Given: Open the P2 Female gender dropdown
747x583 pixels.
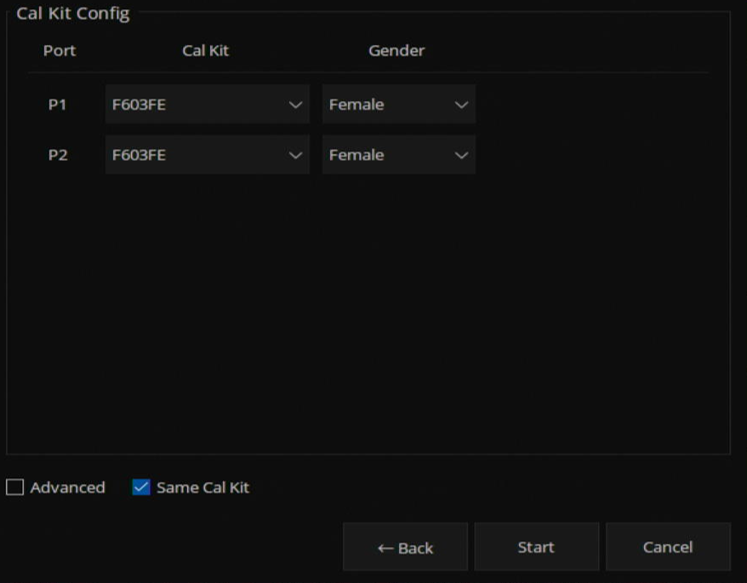Looking at the screenshot, I should pos(399,155).
